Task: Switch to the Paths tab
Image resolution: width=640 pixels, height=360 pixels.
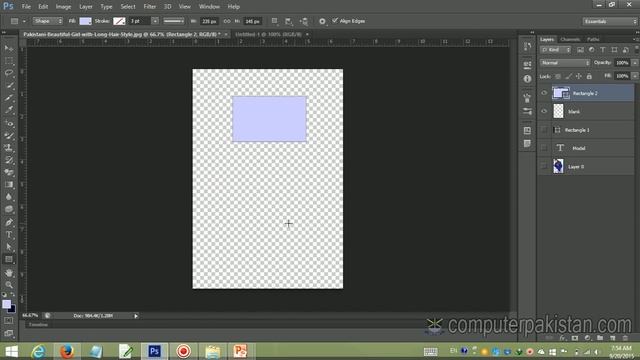Action: pos(593,39)
